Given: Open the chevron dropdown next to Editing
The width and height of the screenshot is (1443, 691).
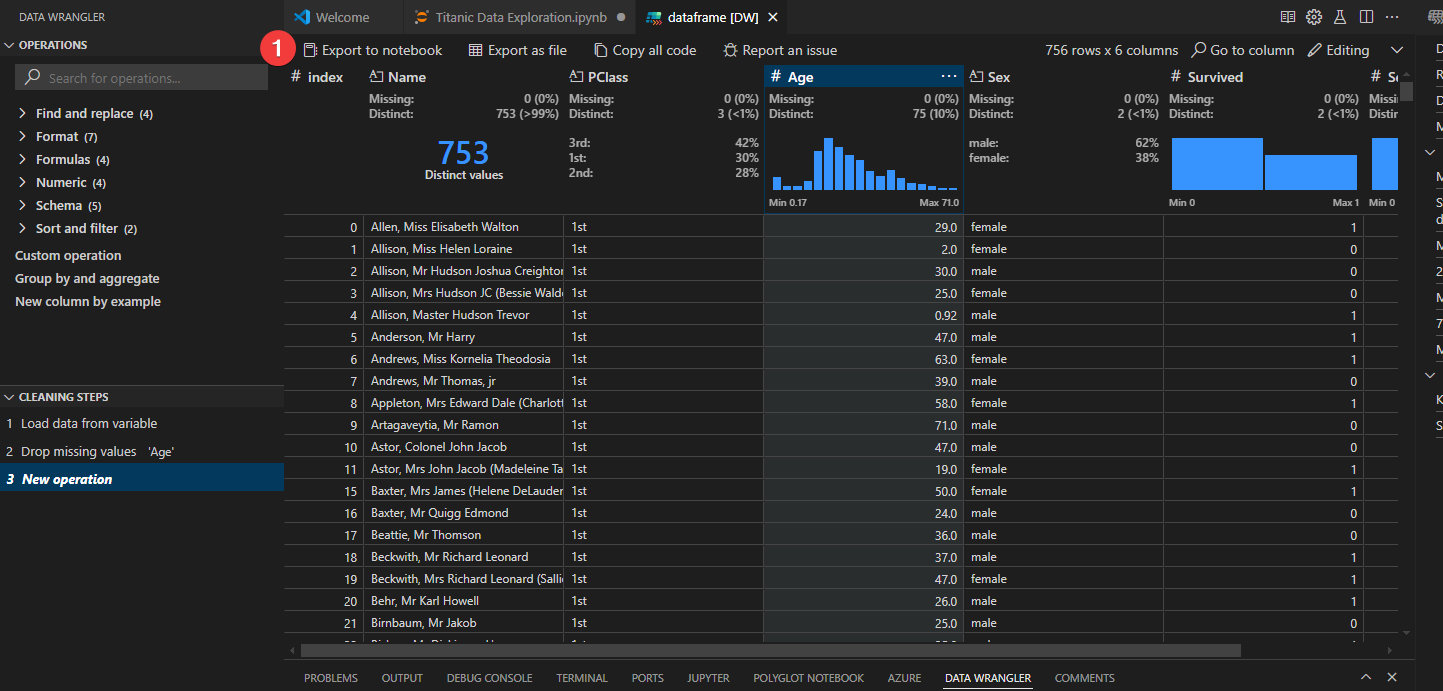Looking at the screenshot, I should pos(1396,49).
